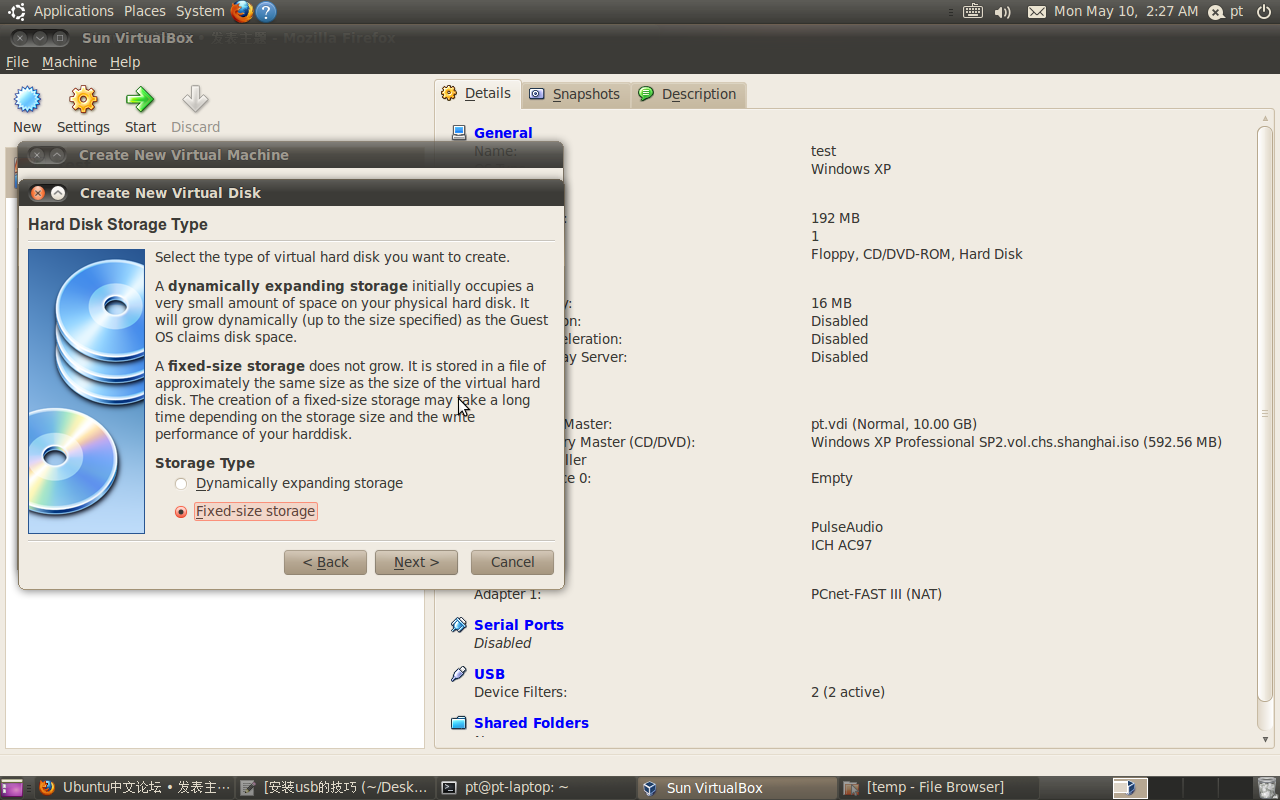Cancel the Create New Virtual Disk wizard
The image size is (1280, 800).
tap(512, 562)
